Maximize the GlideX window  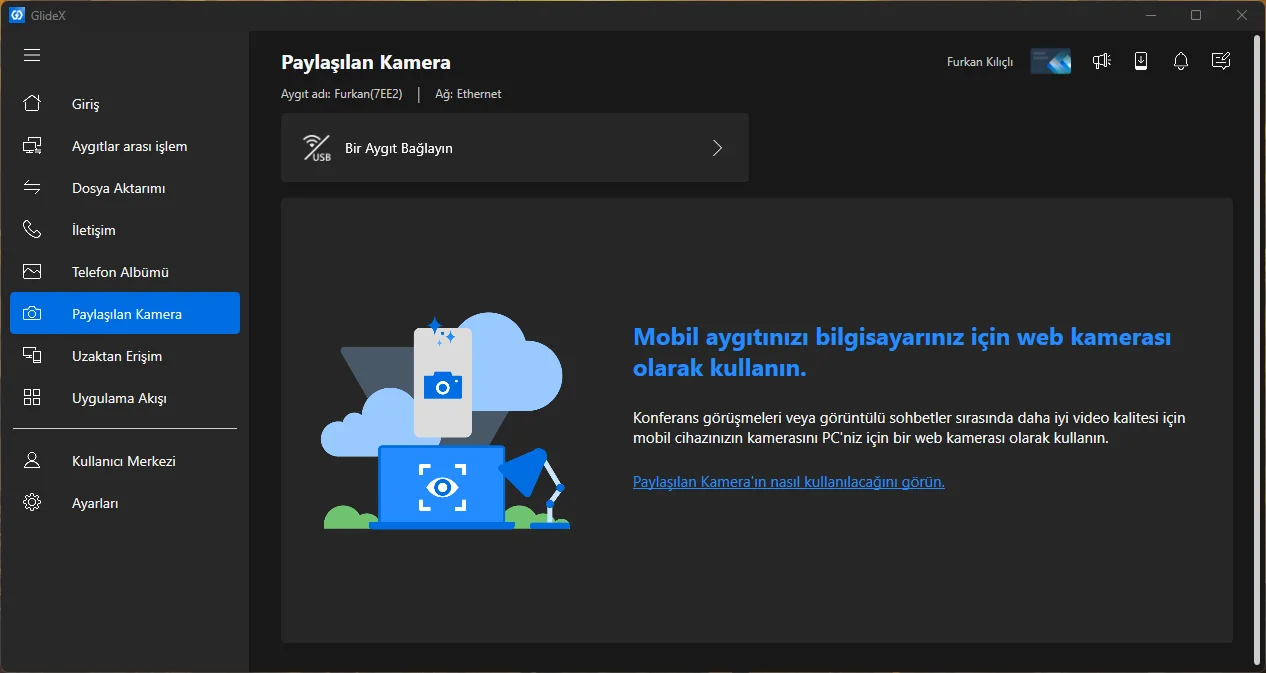(1196, 15)
